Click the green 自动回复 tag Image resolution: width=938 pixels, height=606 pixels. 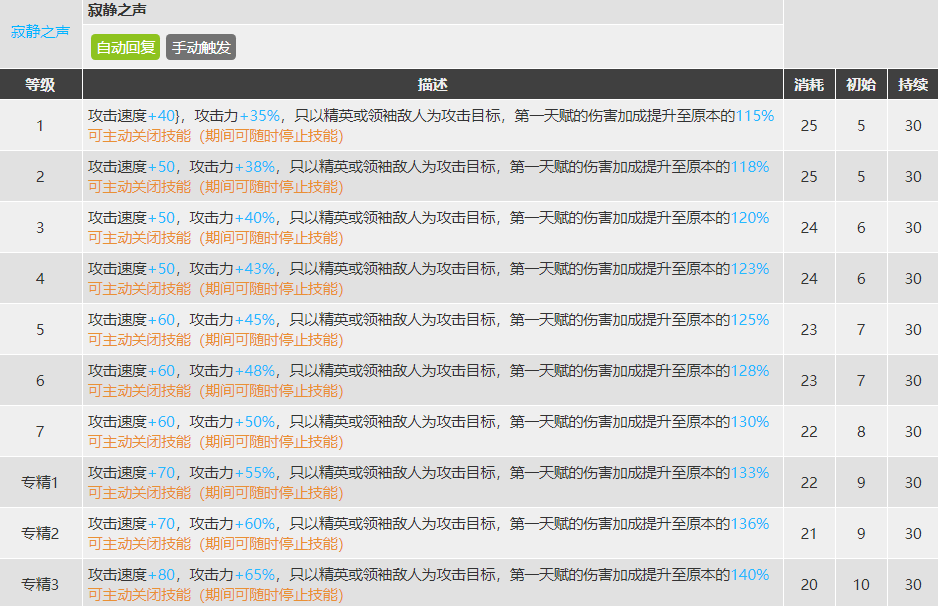point(125,47)
